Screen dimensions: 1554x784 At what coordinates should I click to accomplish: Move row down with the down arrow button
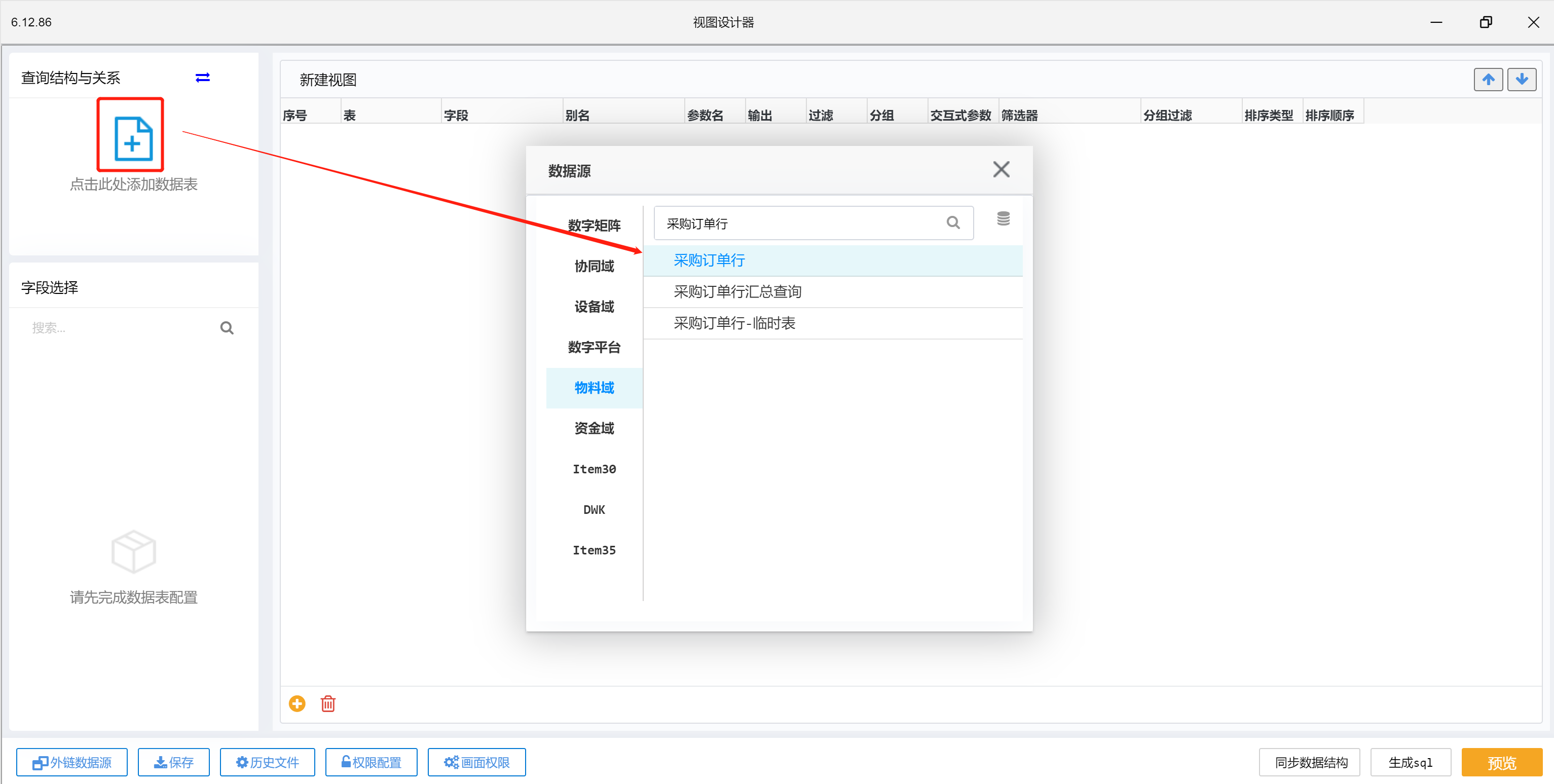(1522, 80)
